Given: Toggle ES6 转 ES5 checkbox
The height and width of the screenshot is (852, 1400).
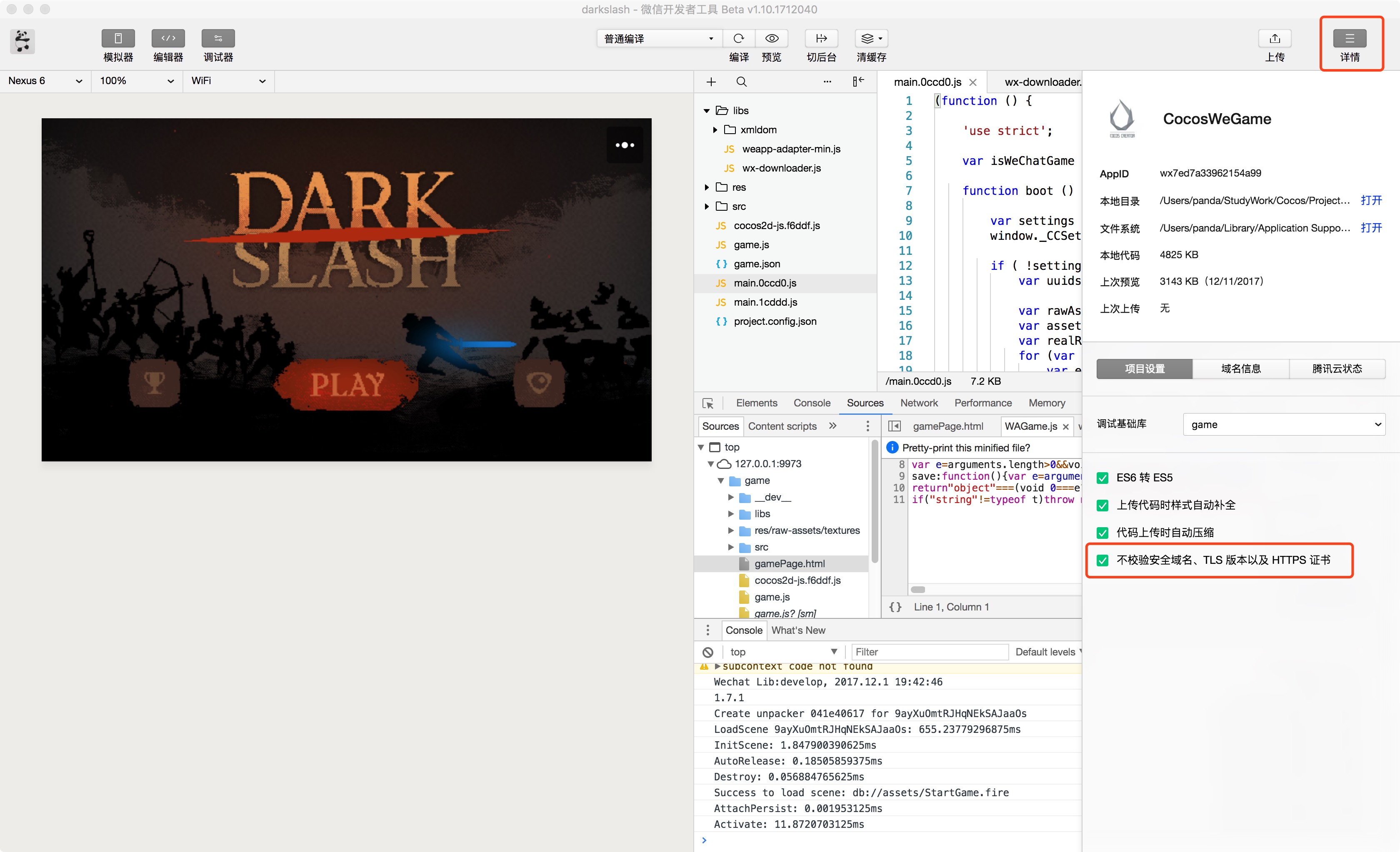Looking at the screenshot, I should click(x=1102, y=476).
